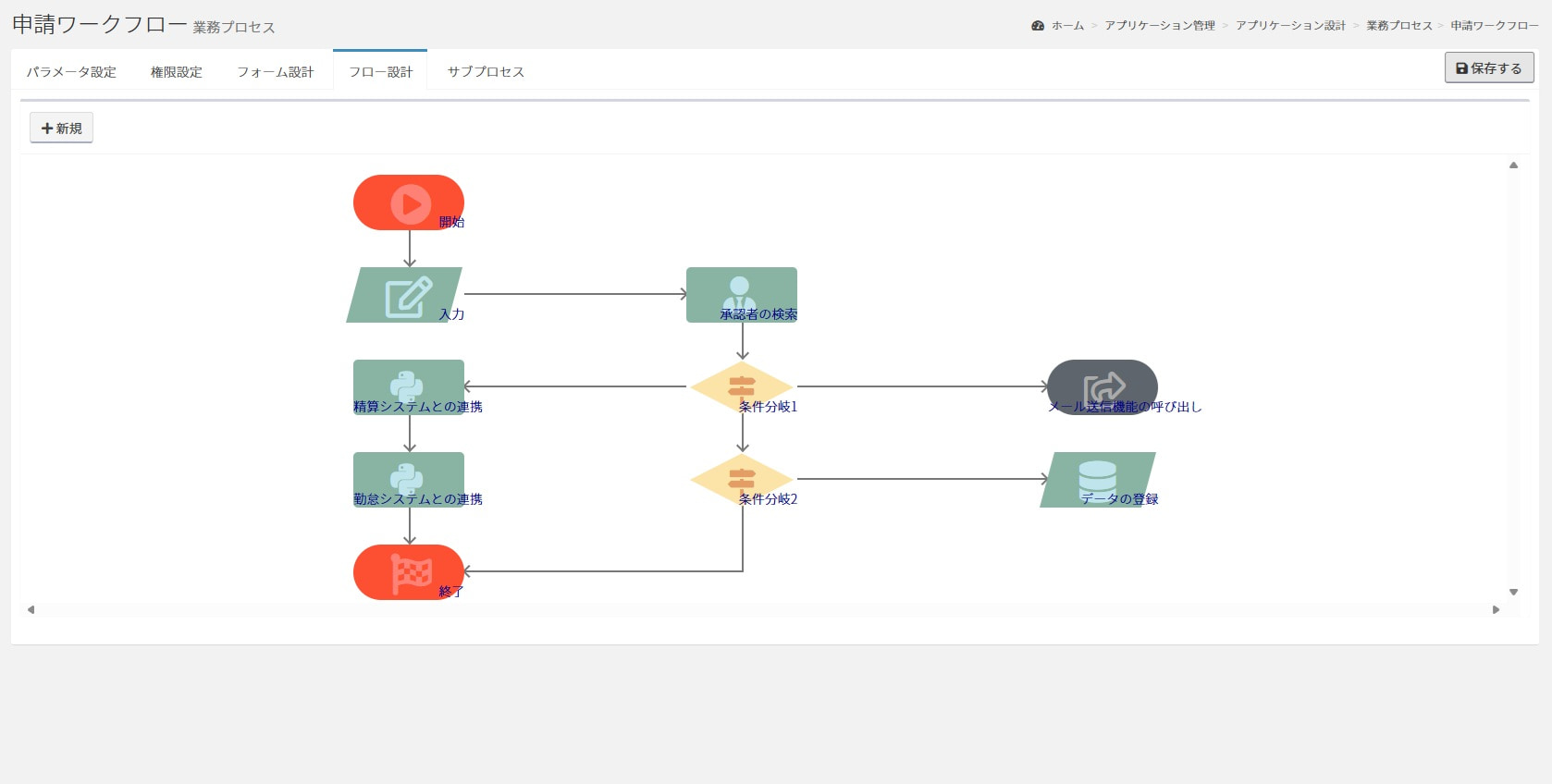Switch to the サブプロセス tab
This screenshot has height=784, width=1552.
click(486, 72)
